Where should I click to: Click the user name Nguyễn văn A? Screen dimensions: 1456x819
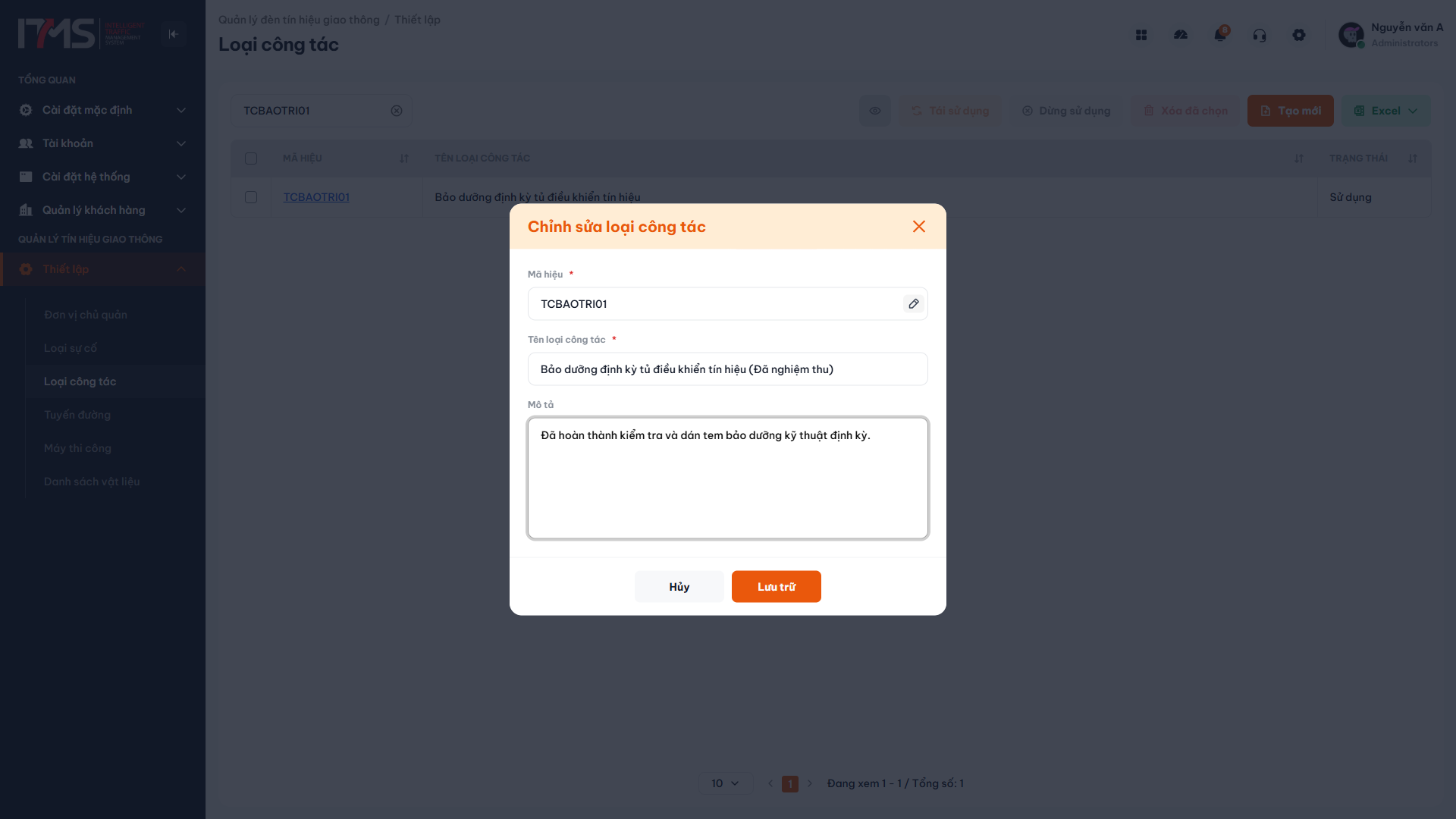point(1407,27)
